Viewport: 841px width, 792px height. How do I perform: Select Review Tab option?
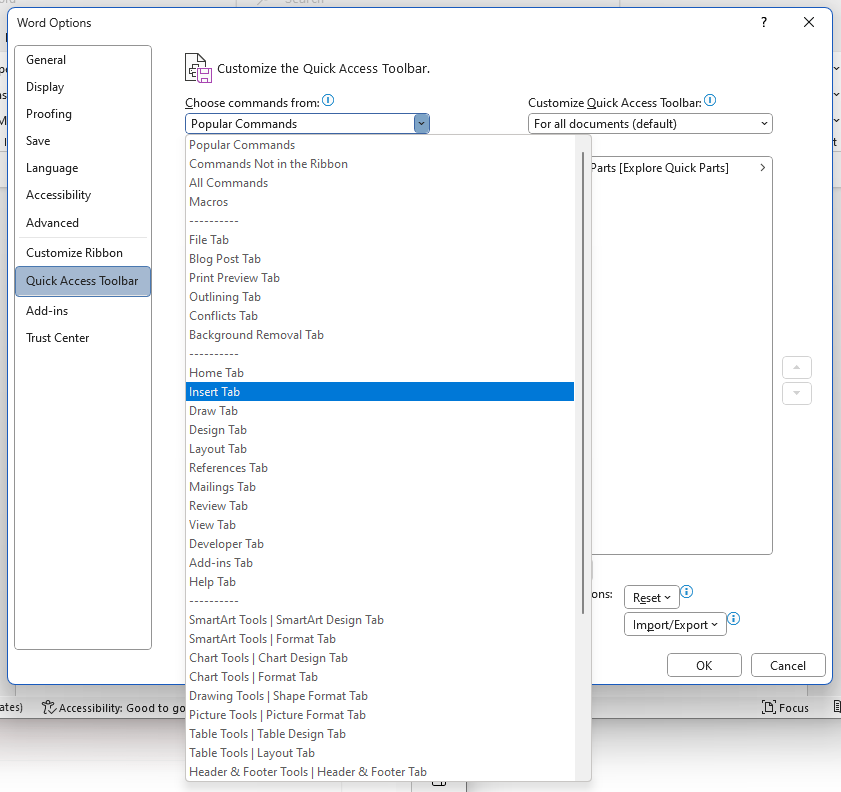380,506
